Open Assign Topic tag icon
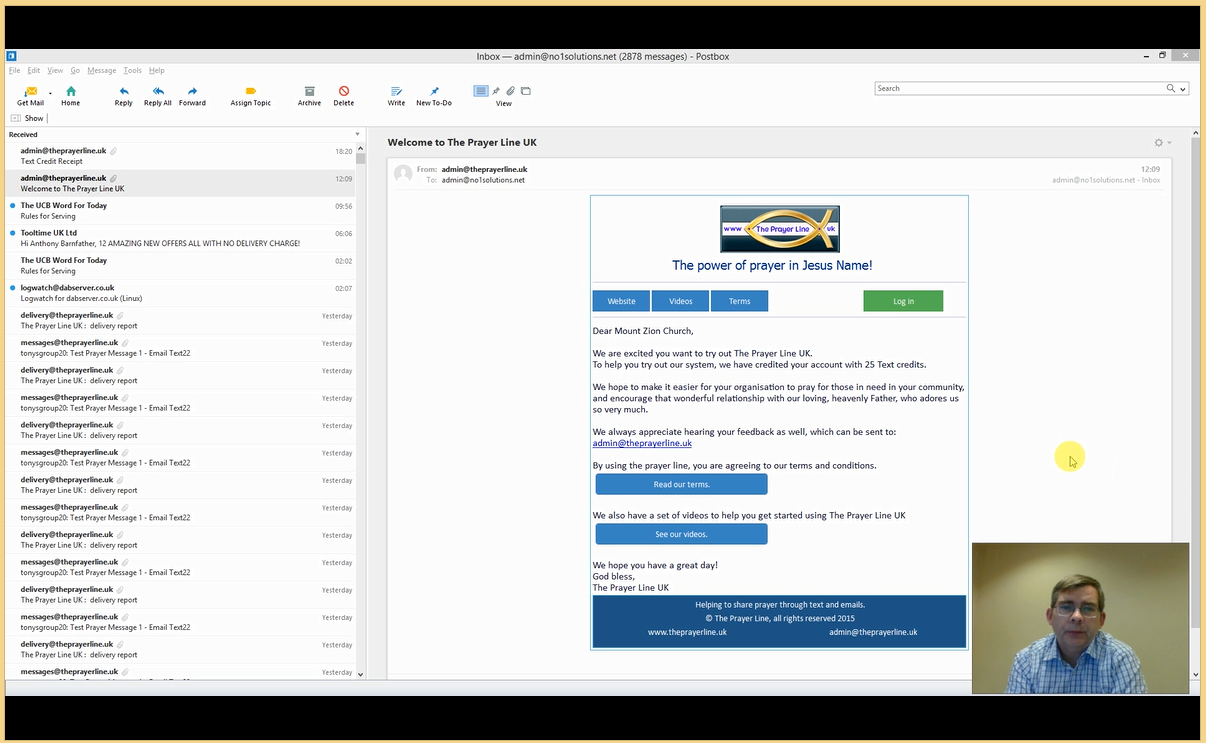 coord(251,91)
